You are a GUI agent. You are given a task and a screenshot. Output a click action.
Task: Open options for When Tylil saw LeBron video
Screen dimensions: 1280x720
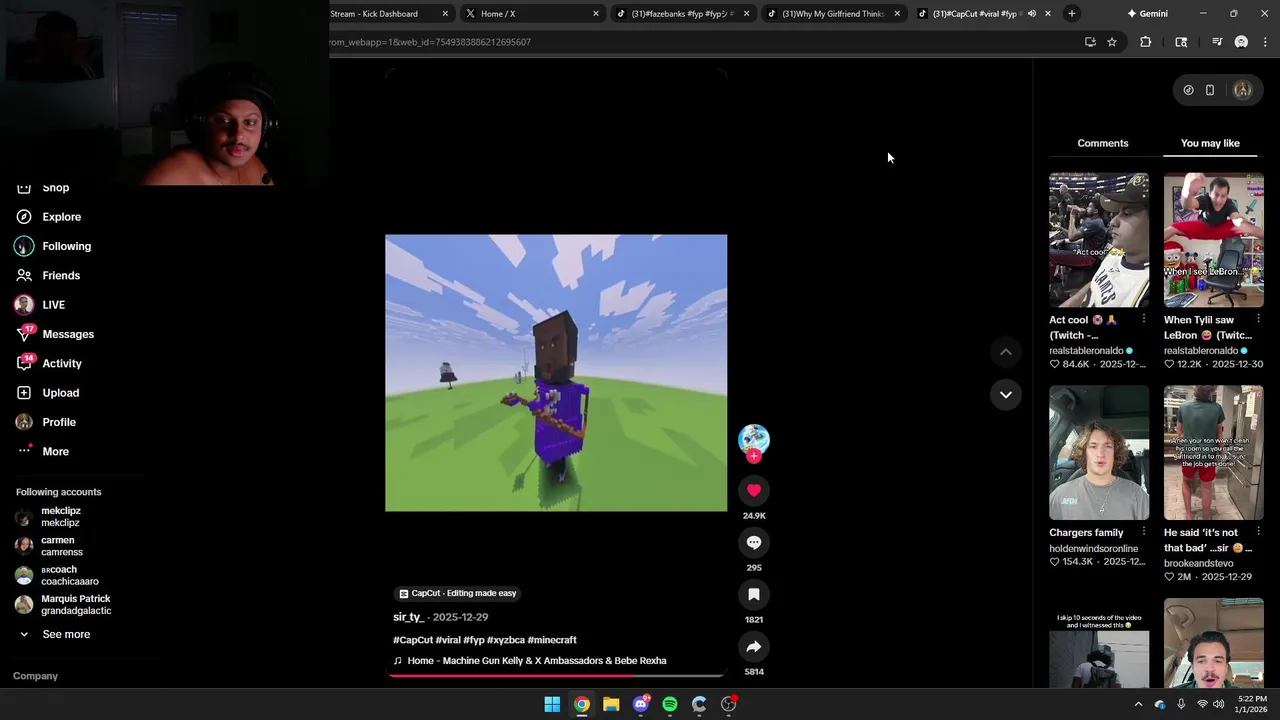click(1258, 320)
